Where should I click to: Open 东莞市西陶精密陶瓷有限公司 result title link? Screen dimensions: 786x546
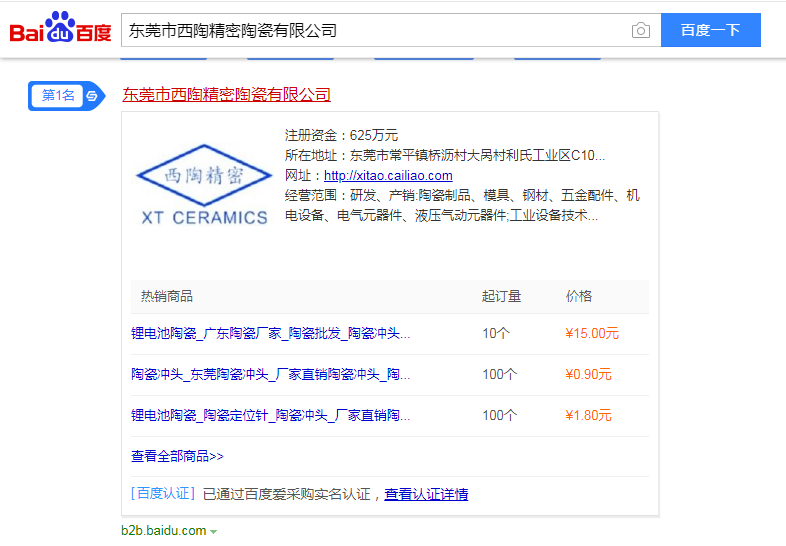[x=227, y=94]
